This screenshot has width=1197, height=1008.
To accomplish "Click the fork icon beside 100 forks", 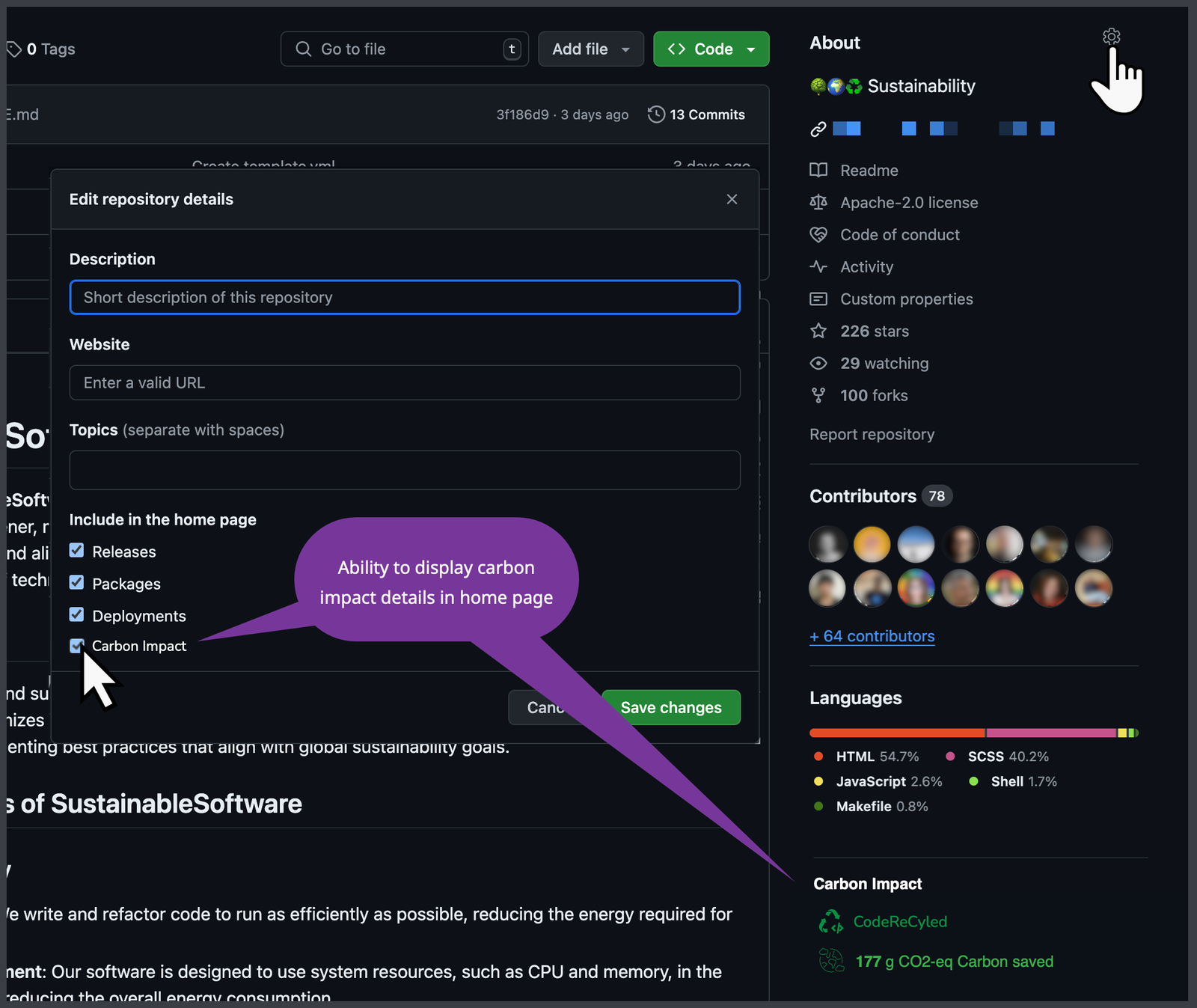I will coord(819,395).
